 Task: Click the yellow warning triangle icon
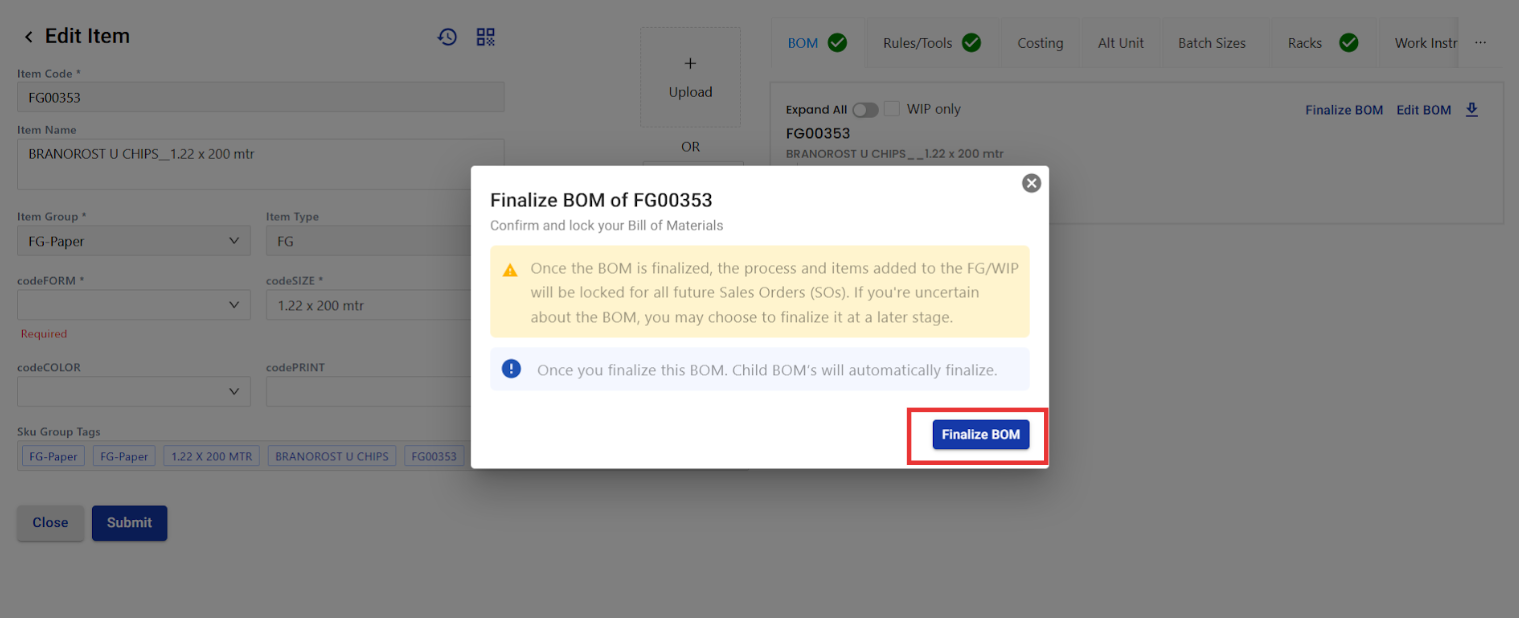[x=510, y=270]
